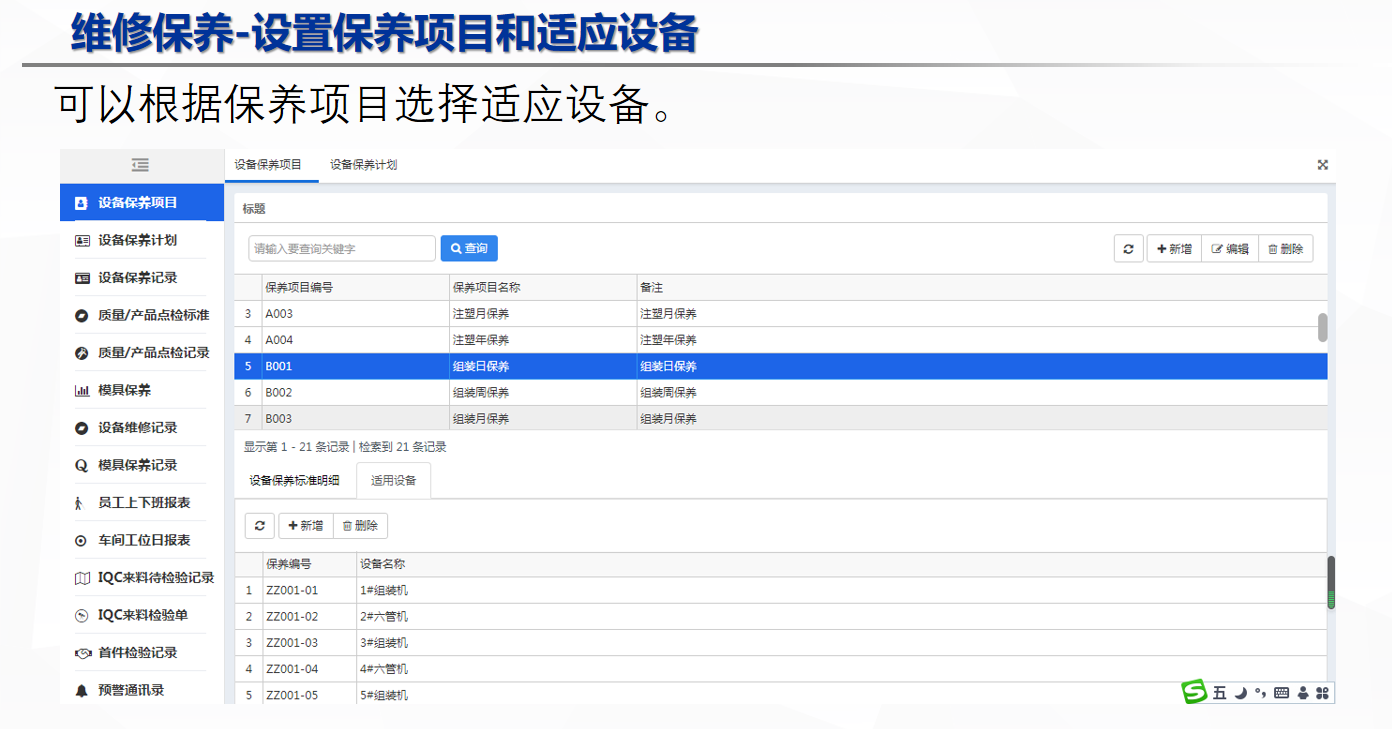Click the upper table vertical scrollbar
Viewport: 1392px width, 729px height.
1323,327
